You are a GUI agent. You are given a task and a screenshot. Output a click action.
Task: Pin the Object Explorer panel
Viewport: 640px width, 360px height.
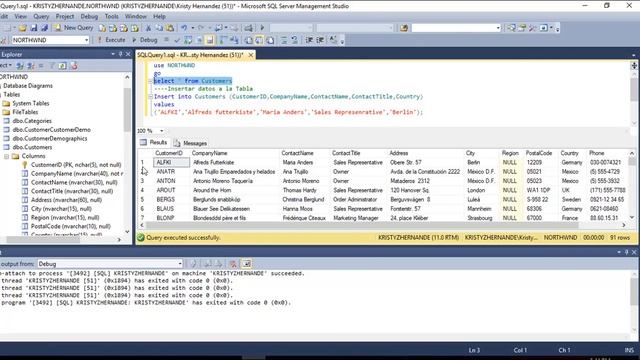120,54
